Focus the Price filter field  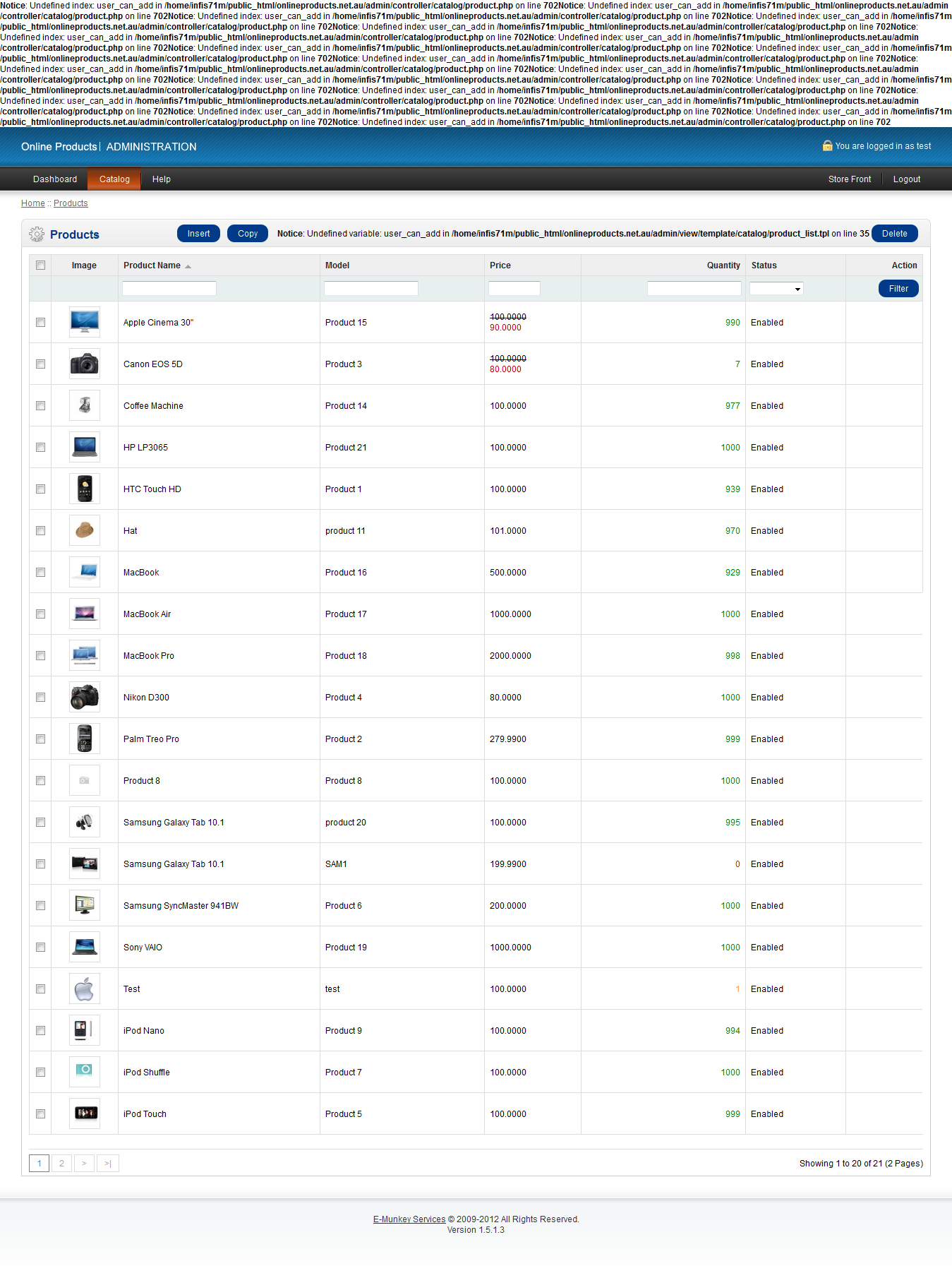(514, 289)
